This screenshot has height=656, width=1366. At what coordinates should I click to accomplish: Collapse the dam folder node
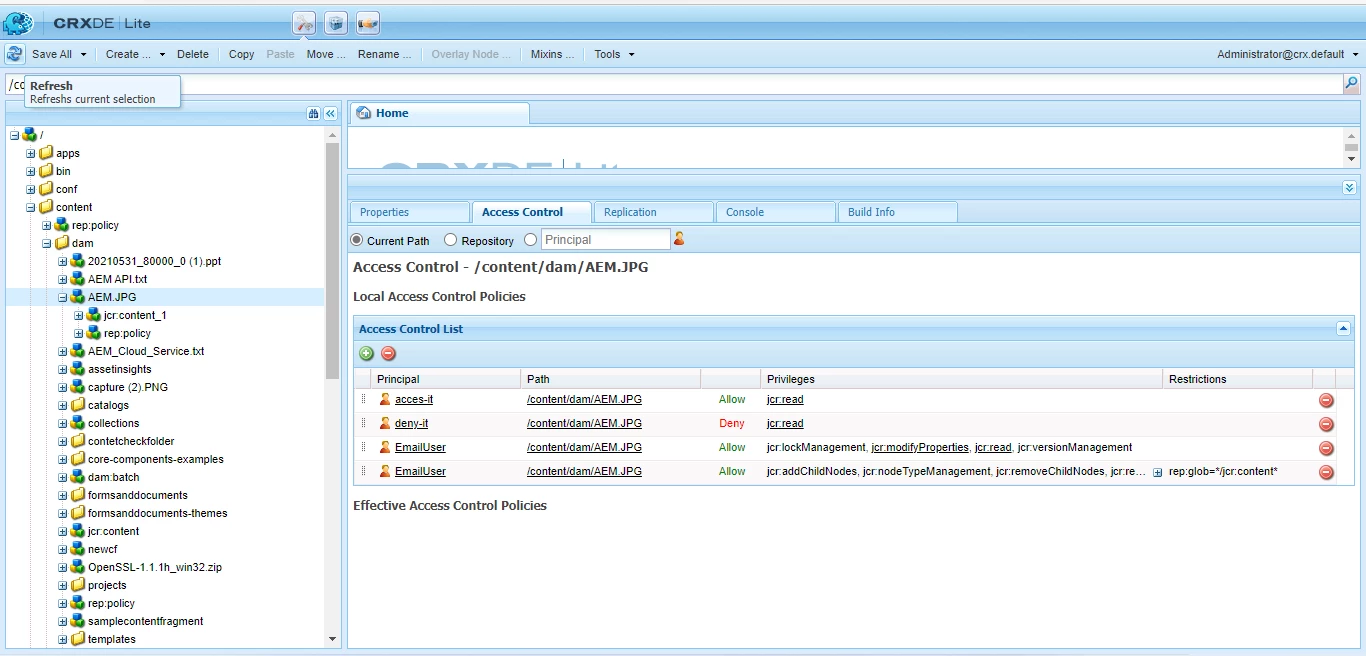point(46,243)
